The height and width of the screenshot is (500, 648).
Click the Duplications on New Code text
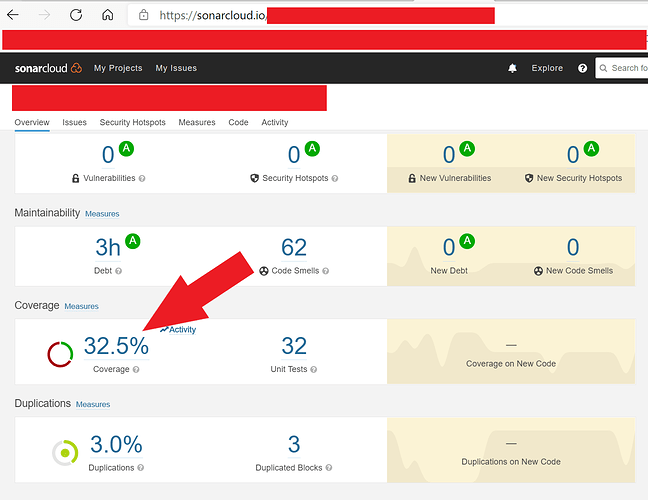pos(511,462)
